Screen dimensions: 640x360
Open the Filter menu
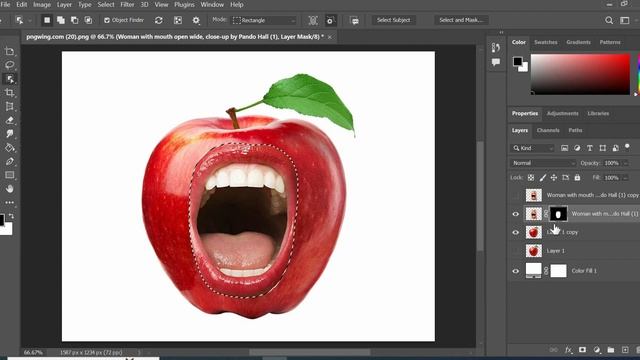[127, 4]
